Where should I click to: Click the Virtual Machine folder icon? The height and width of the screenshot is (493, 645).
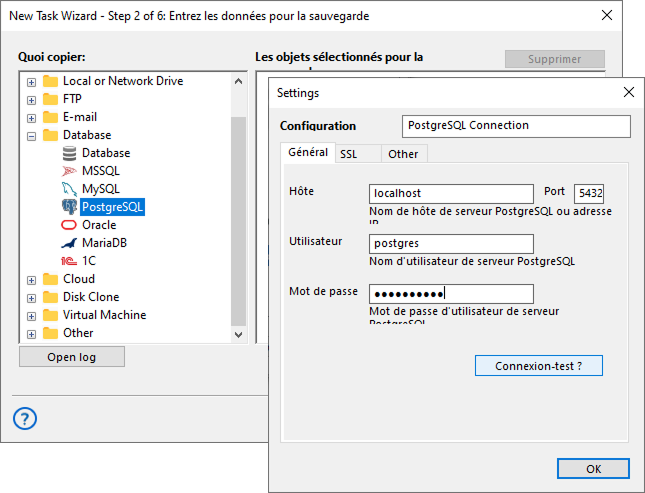point(50,315)
